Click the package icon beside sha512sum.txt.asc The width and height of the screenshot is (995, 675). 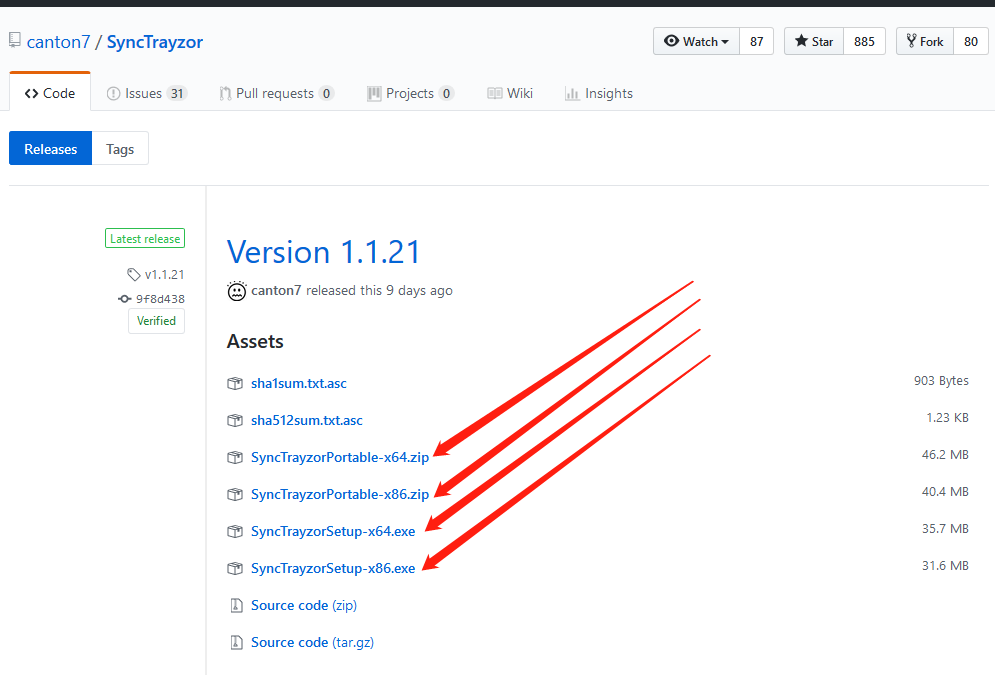pos(235,420)
